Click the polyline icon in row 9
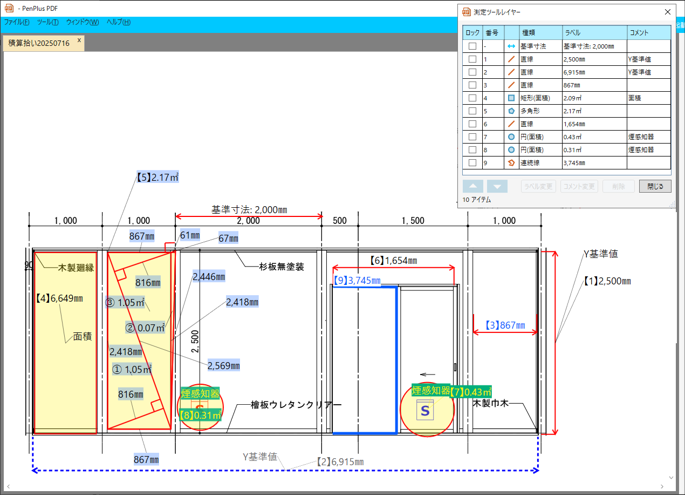The width and height of the screenshot is (685, 495). 511,163
